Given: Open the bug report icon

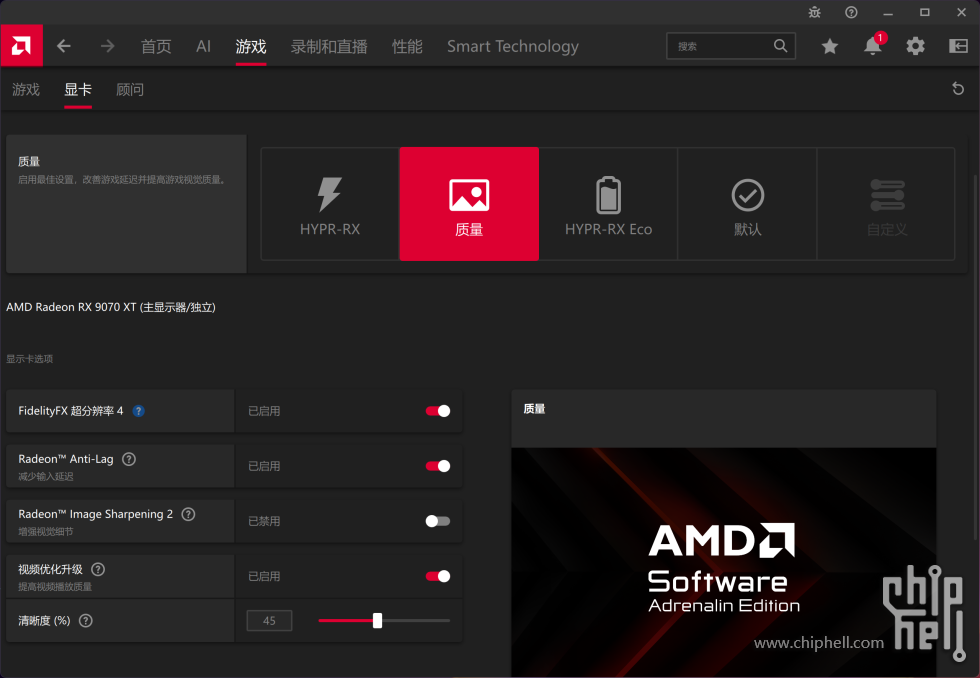Looking at the screenshot, I should pyautogui.click(x=814, y=12).
